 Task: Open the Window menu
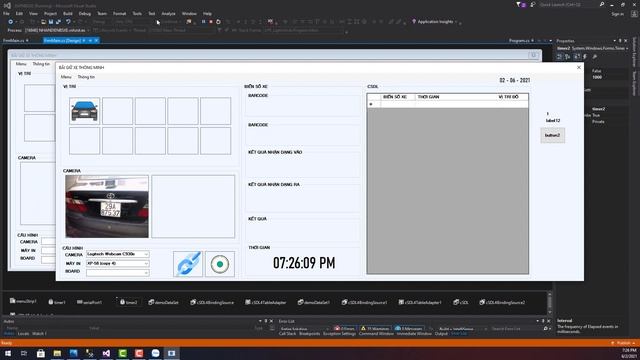tap(189, 13)
